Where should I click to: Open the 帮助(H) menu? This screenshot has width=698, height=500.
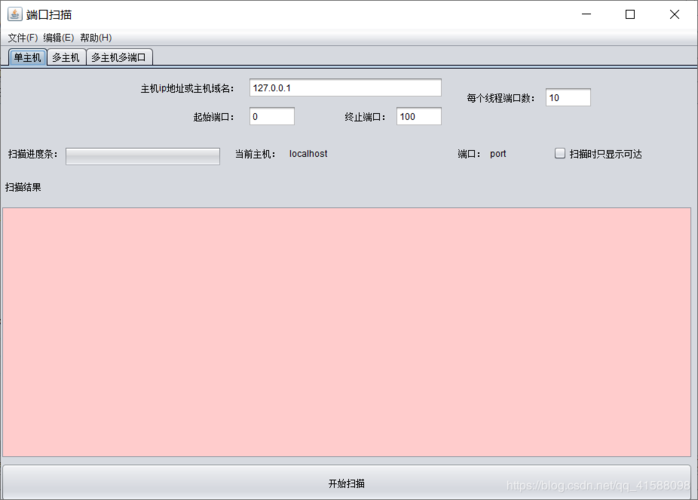coord(96,38)
